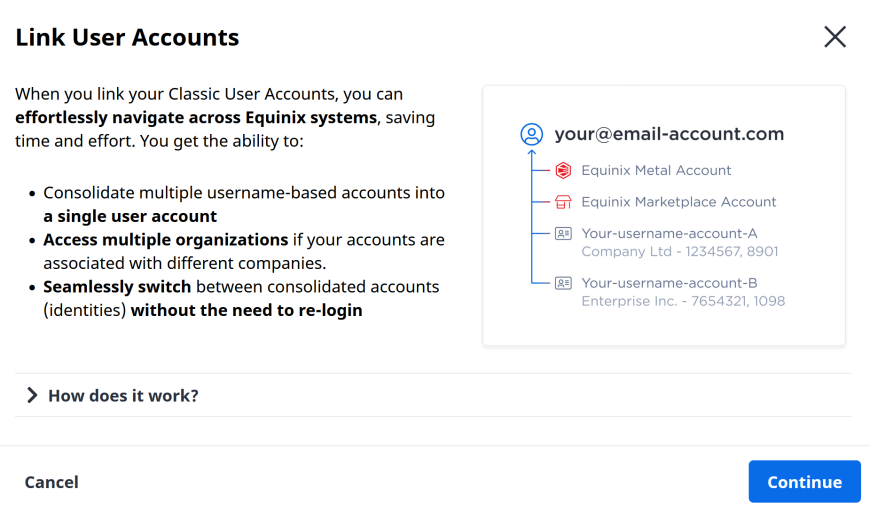Click the ID card icon for account-A
The image size is (870, 513).
click(x=563, y=233)
